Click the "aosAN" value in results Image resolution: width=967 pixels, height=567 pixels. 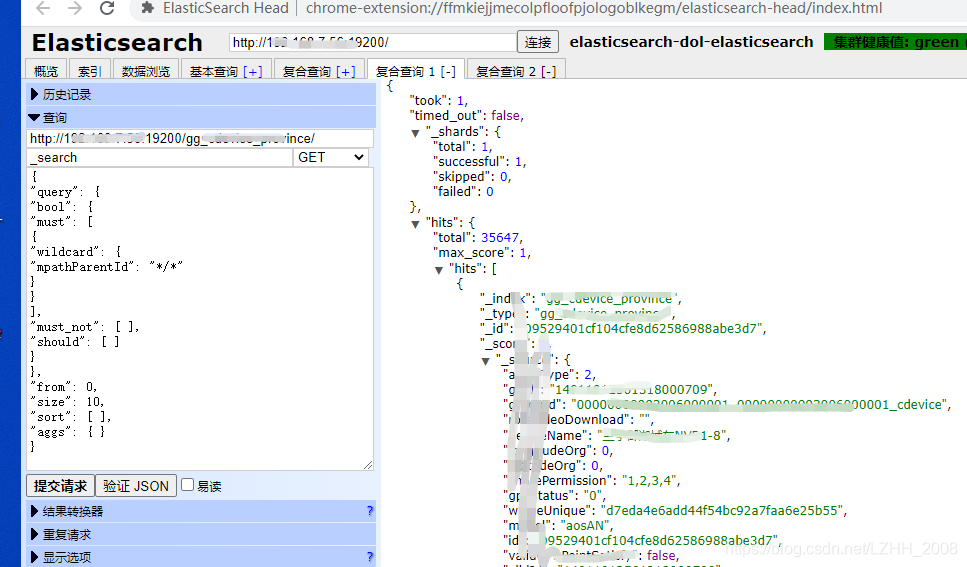[585, 526]
